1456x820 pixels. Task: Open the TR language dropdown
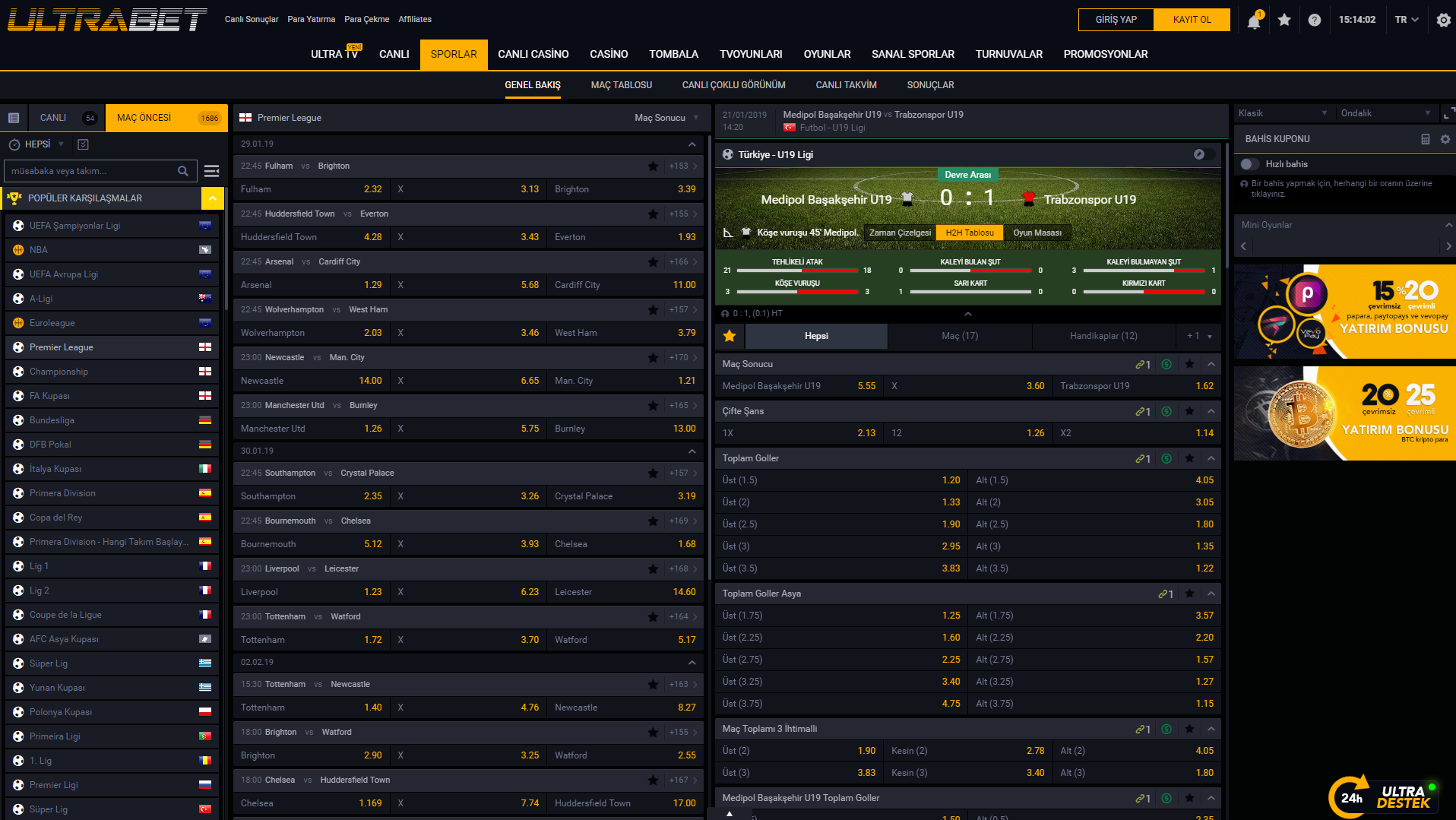(1407, 20)
